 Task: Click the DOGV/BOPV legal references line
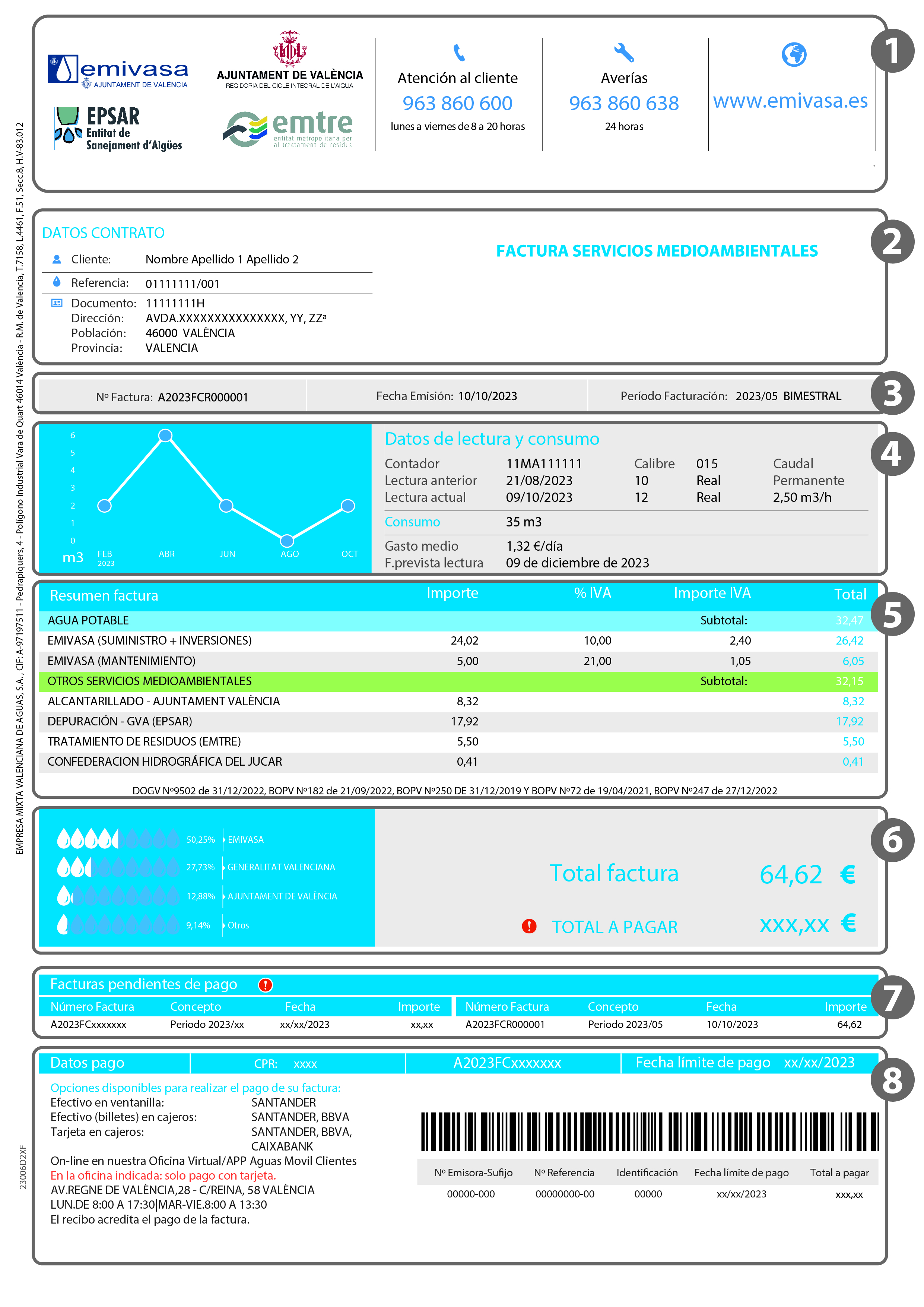pos(455,791)
